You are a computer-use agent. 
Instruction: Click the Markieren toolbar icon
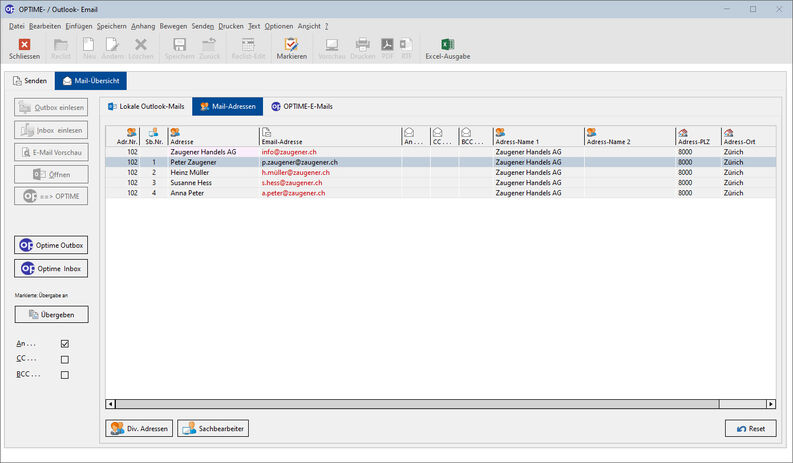click(x=291, y=45)
